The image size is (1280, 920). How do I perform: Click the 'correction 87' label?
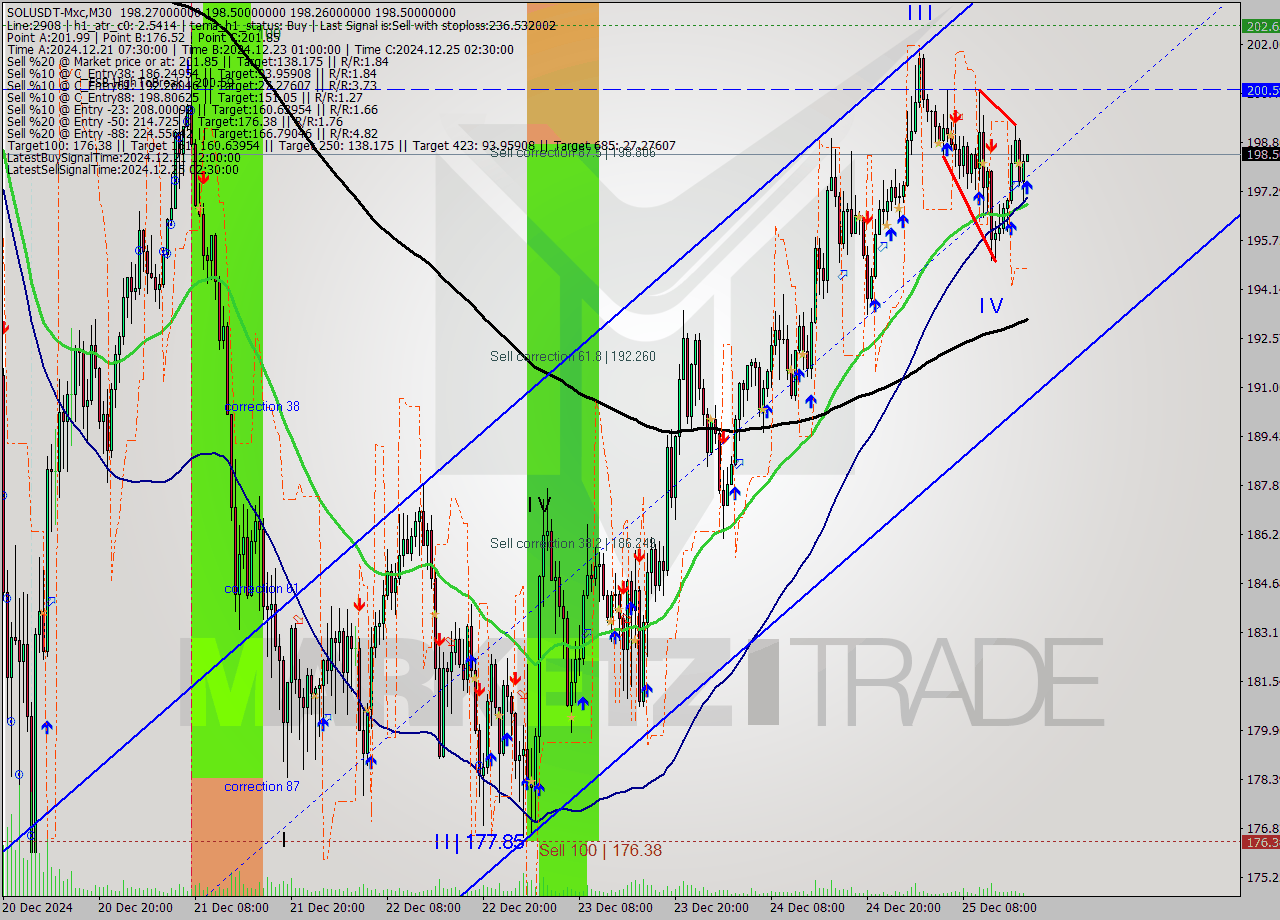(x=262, y=787)
